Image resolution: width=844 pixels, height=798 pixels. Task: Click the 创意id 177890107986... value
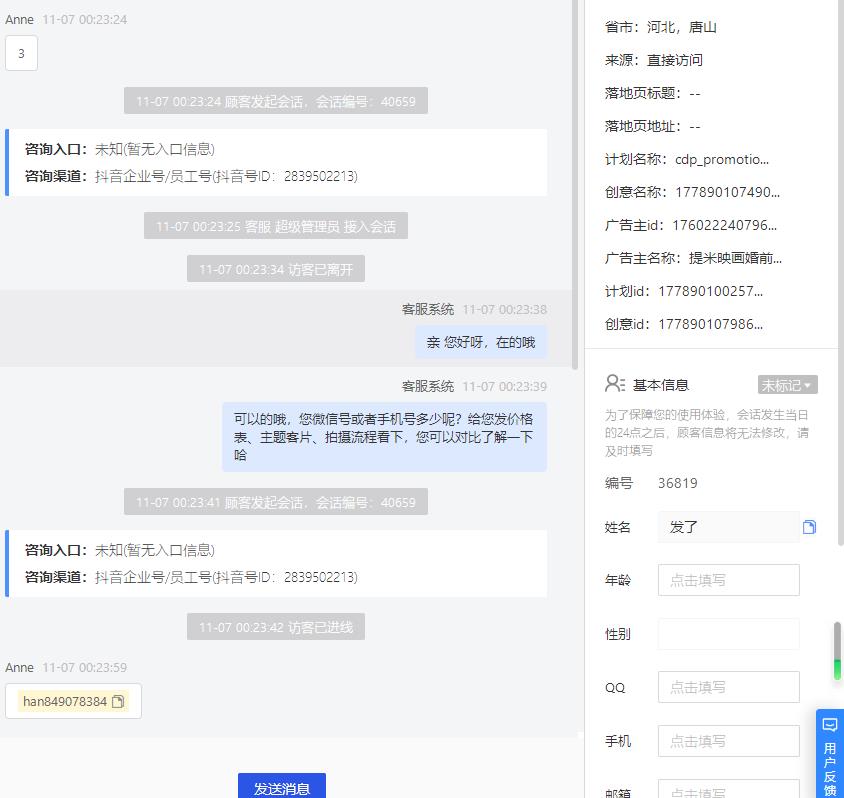click(x=710, y=324)
